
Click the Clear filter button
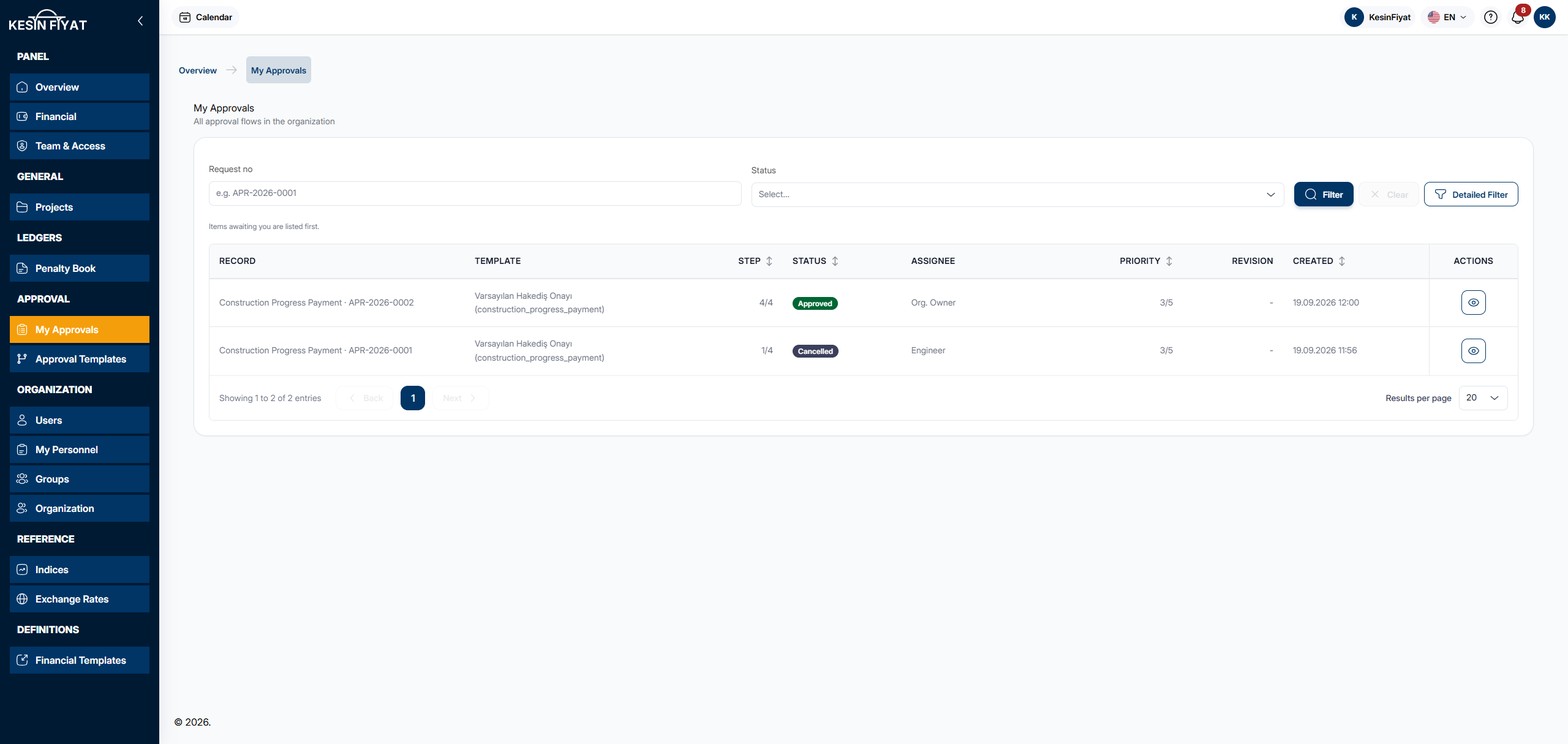click(x=1388, y=194)
